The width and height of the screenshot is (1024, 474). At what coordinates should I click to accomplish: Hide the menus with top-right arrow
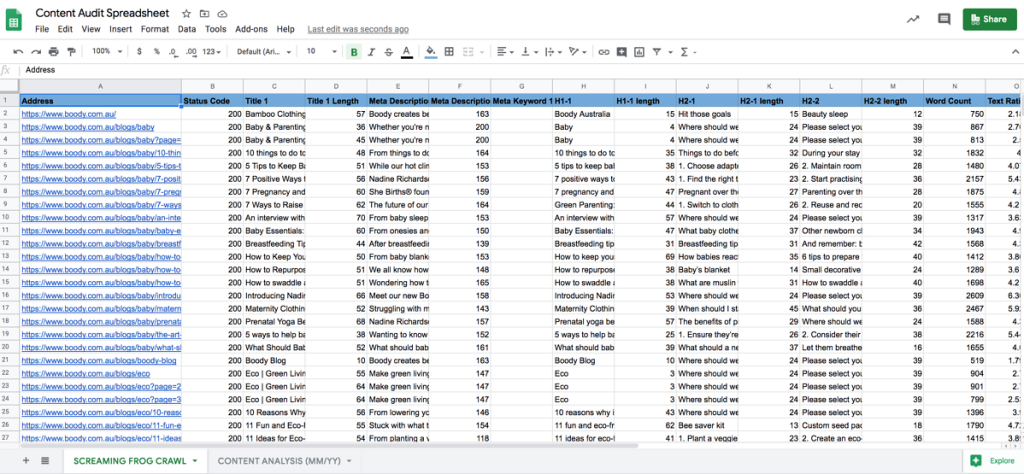[x=1015, y=52]
